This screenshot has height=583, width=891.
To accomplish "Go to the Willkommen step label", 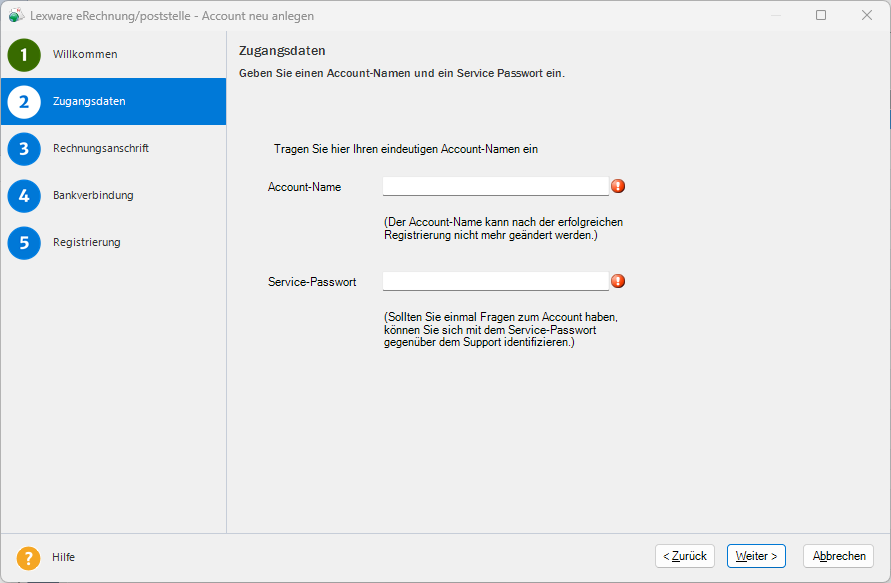I will click(x=85, y=55).
